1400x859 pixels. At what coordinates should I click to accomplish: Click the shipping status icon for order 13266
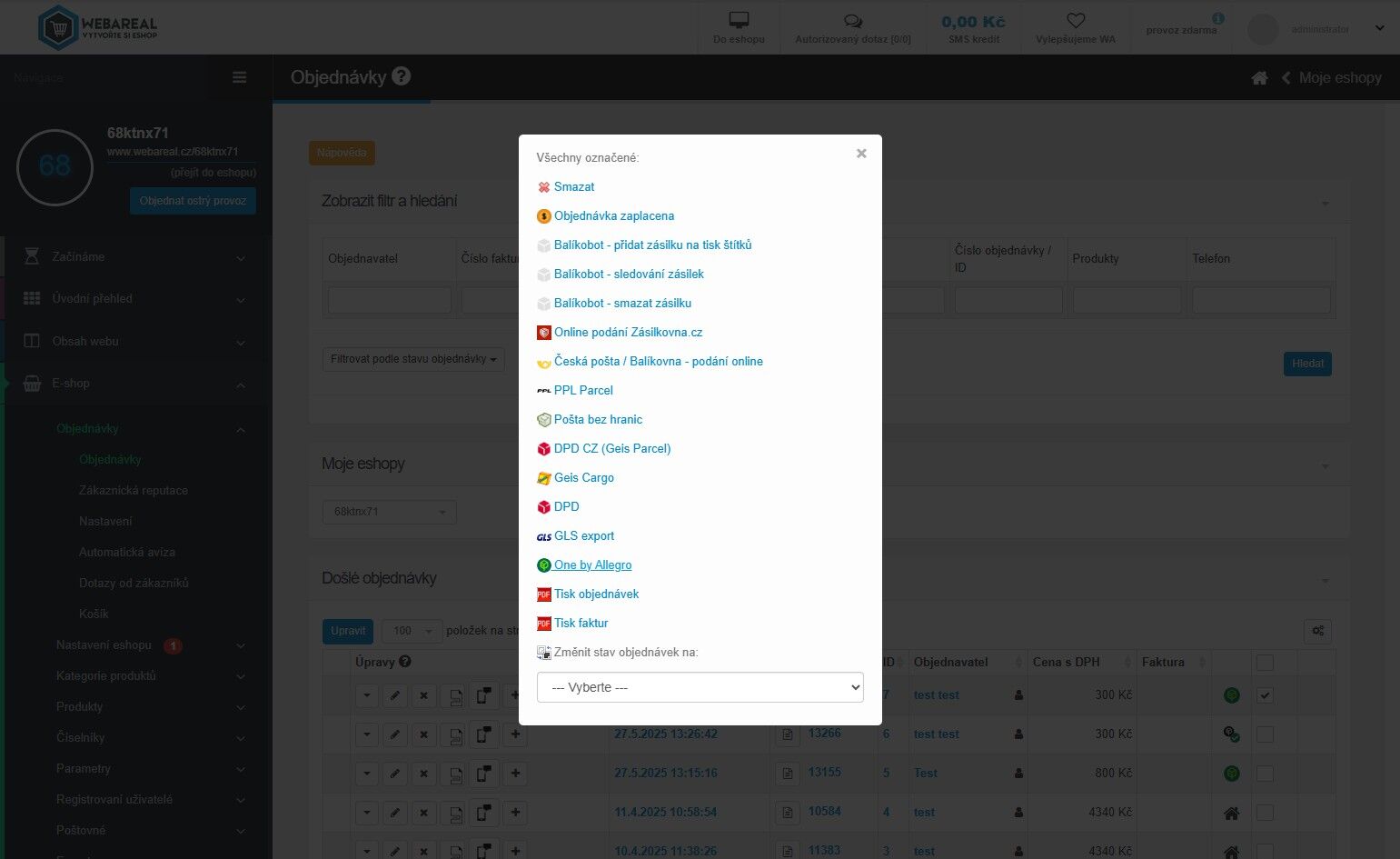(x=1232, y=734)
